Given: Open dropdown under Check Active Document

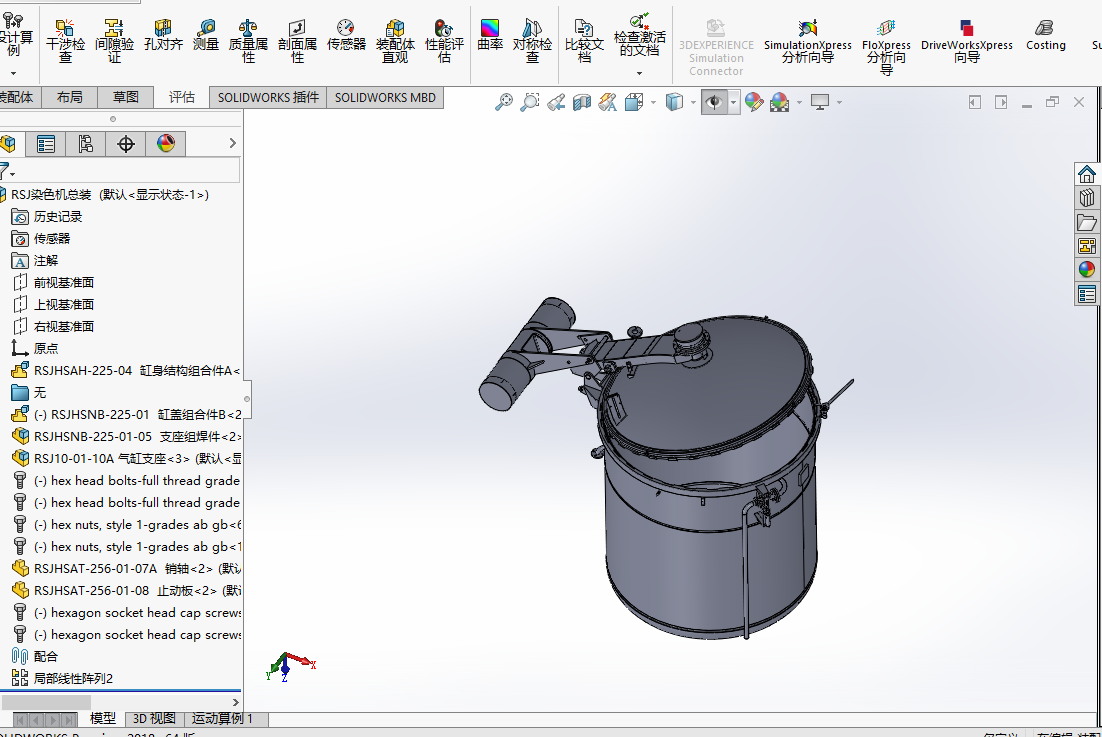Looking at the screenshot, I should click(x=640, y=73).
